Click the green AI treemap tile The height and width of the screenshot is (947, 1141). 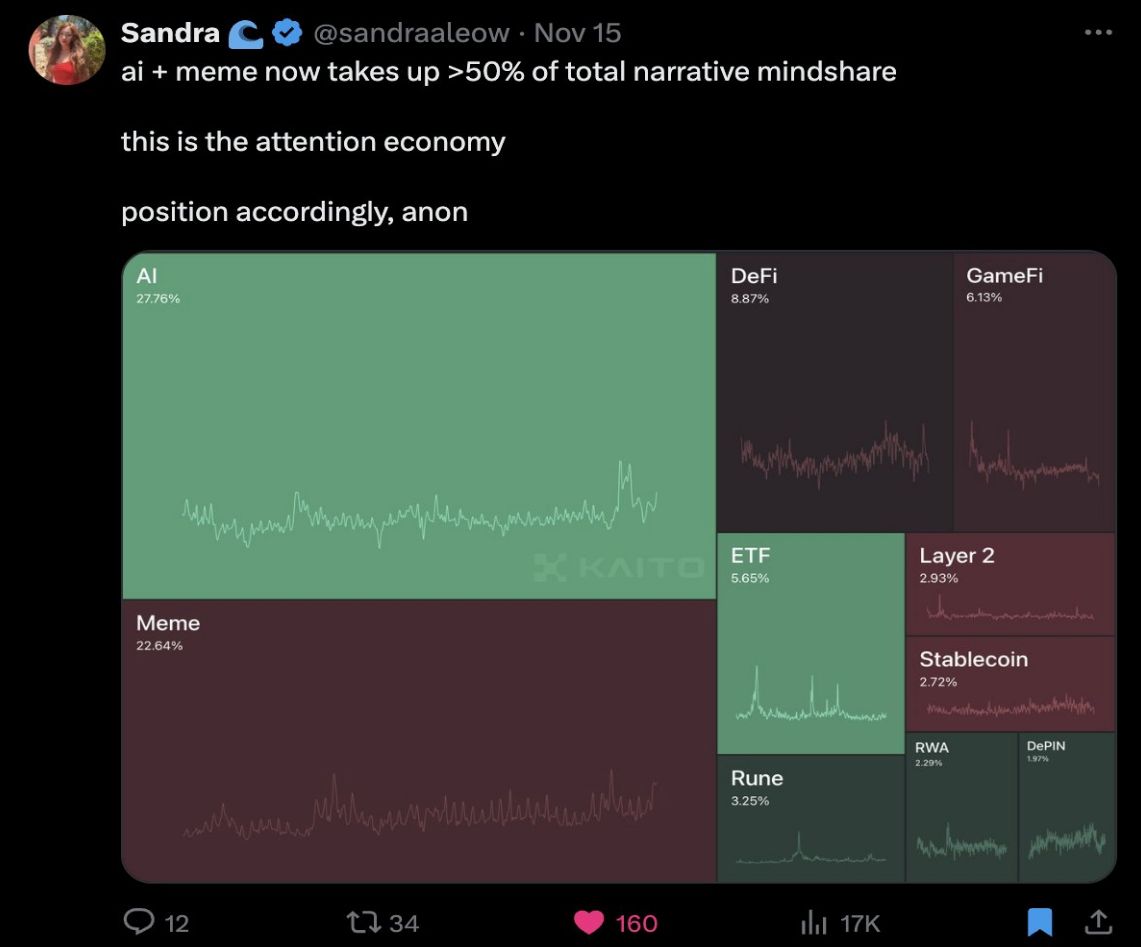(419, 425)
